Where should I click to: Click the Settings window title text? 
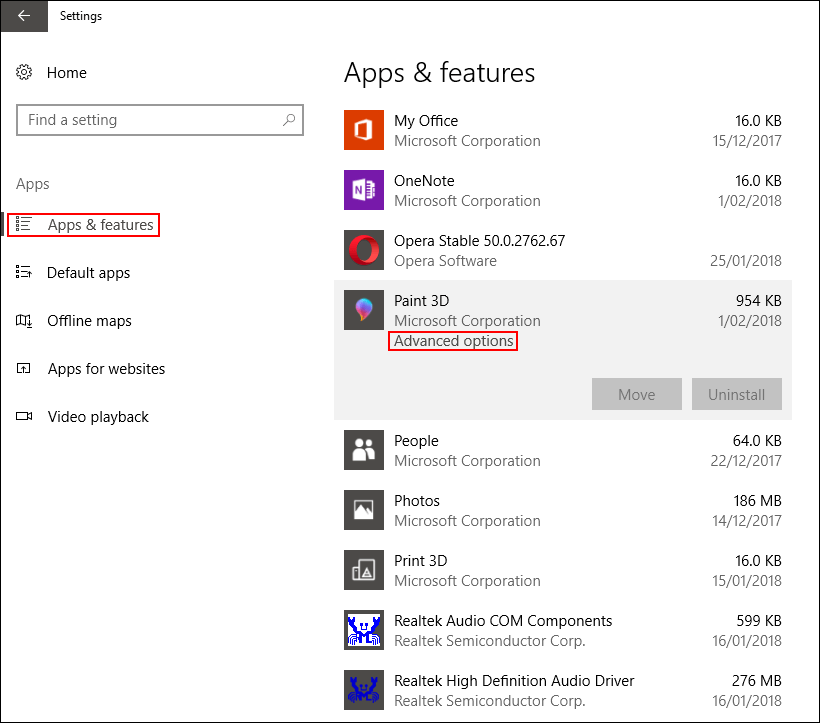click(x=81, y=16)
